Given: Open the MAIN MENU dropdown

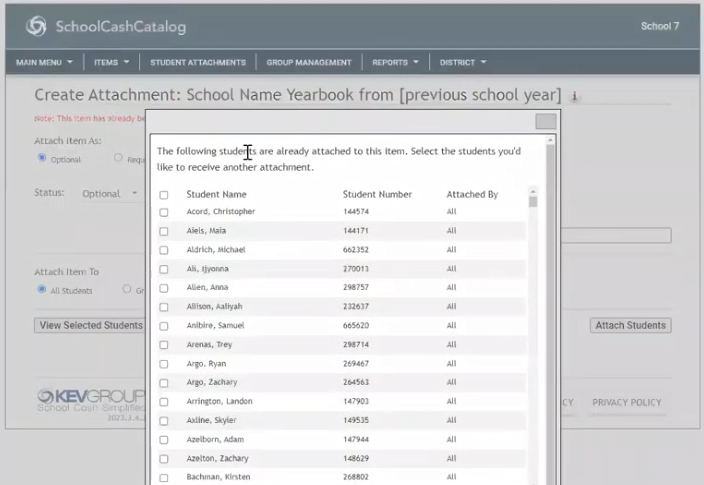Looking at the screenshot, I should click(44, 62).
